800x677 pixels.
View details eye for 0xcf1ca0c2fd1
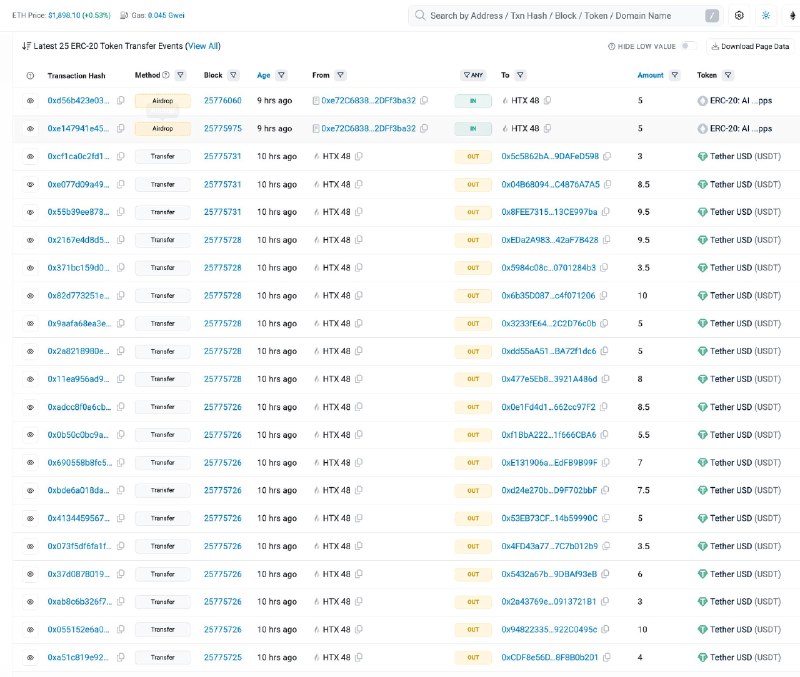30,156
